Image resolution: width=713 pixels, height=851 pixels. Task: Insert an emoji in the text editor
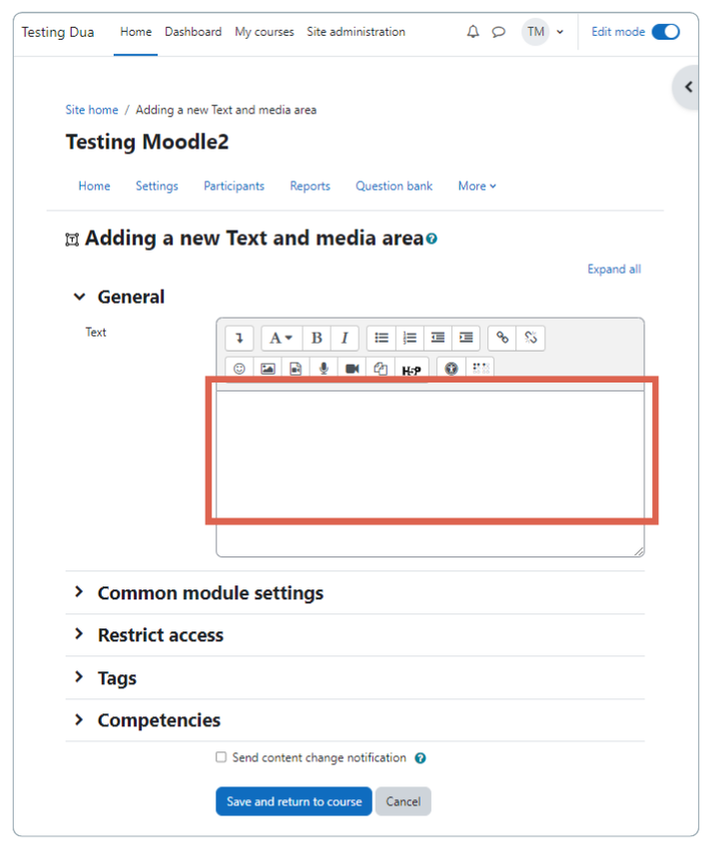239,368
